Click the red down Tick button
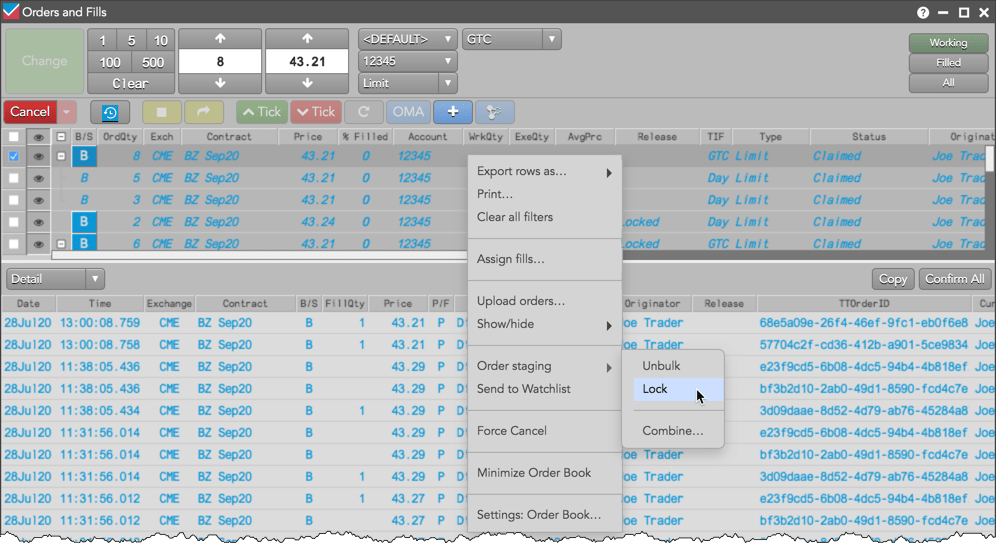The width and height of the screenshot is (996, 543). point(316,112)
